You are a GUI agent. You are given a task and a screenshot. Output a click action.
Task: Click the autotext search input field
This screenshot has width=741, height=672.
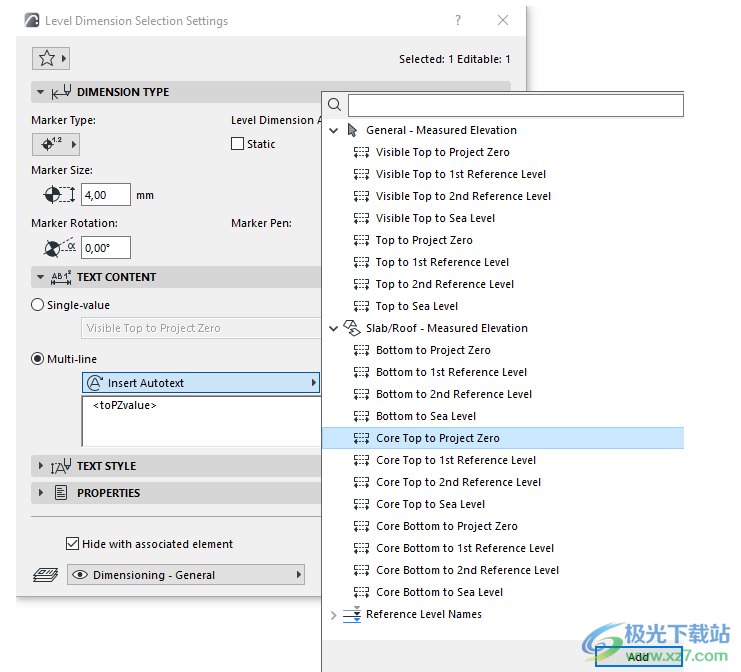click(x=515, y=105)
